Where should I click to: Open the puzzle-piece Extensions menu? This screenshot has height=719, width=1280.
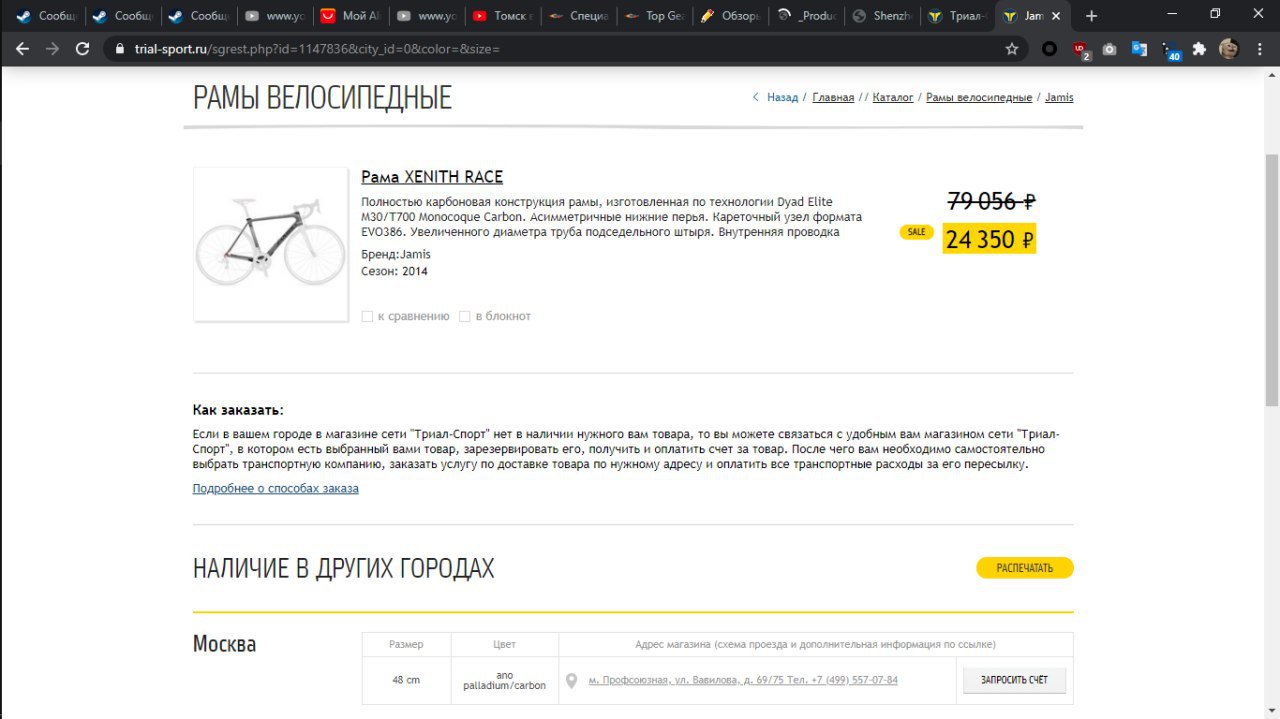pyautogui.click(x=1200, y=48)
